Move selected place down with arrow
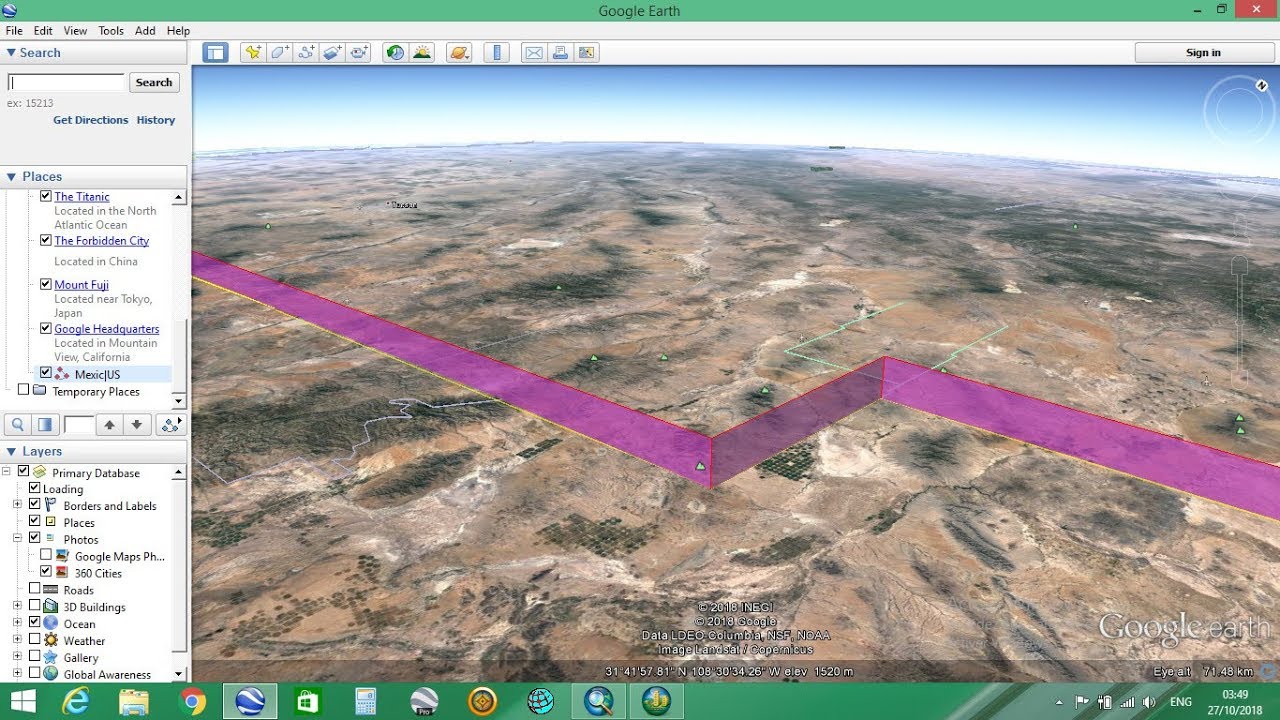Image resolution: width=1280 pixels, height=720 pixels. tap(137, 425)
